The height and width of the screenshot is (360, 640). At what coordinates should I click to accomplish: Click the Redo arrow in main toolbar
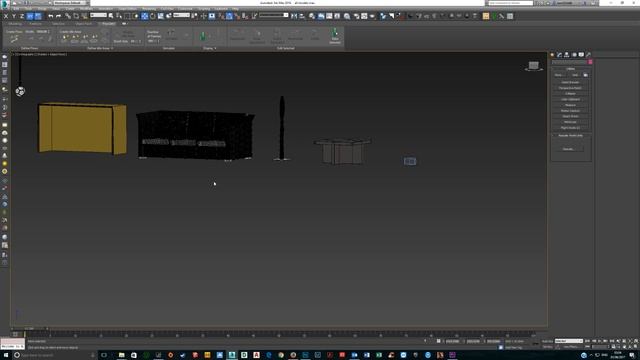coord(58,16)
